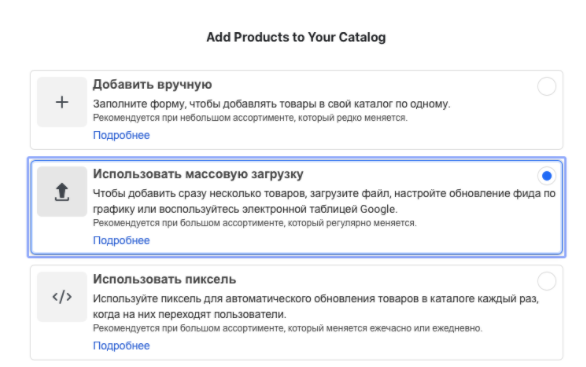Viewport: 586px width, 367px height.
Task: Select the 'Использовать массовую загрузку' radio button
Action: 546,176
